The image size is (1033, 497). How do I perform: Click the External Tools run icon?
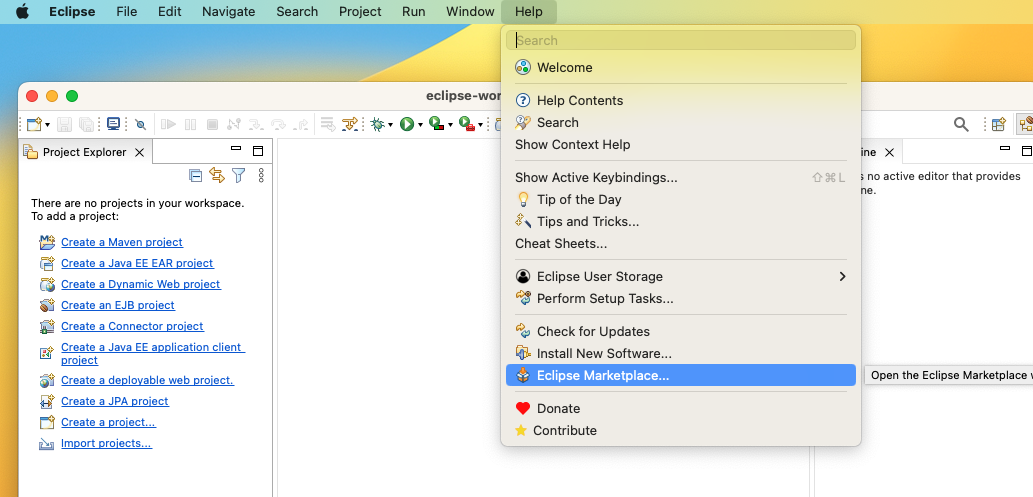[x=467, y=123]
